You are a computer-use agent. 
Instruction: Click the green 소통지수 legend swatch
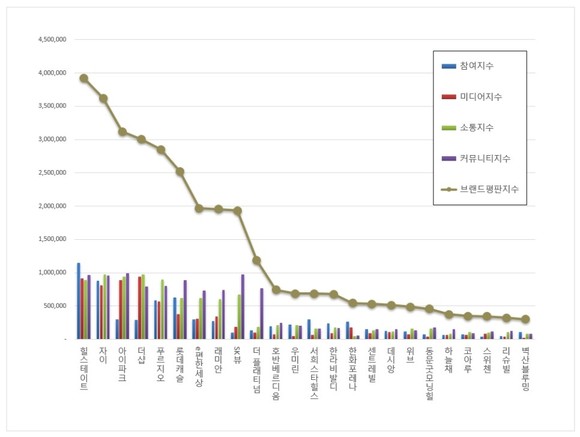click(449, 128)
